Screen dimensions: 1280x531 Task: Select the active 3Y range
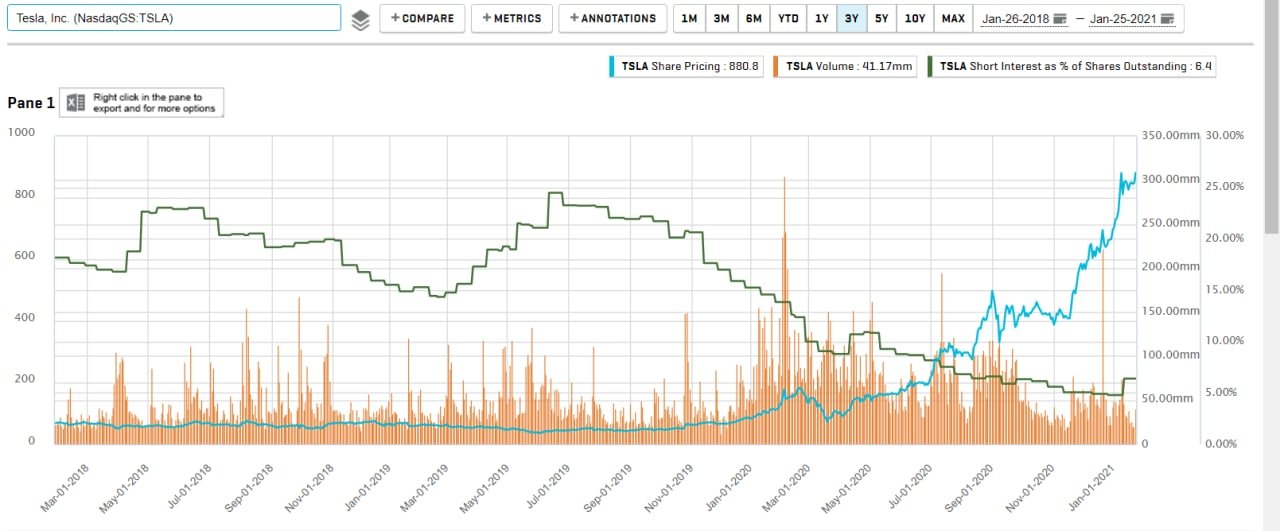(851, 19)
